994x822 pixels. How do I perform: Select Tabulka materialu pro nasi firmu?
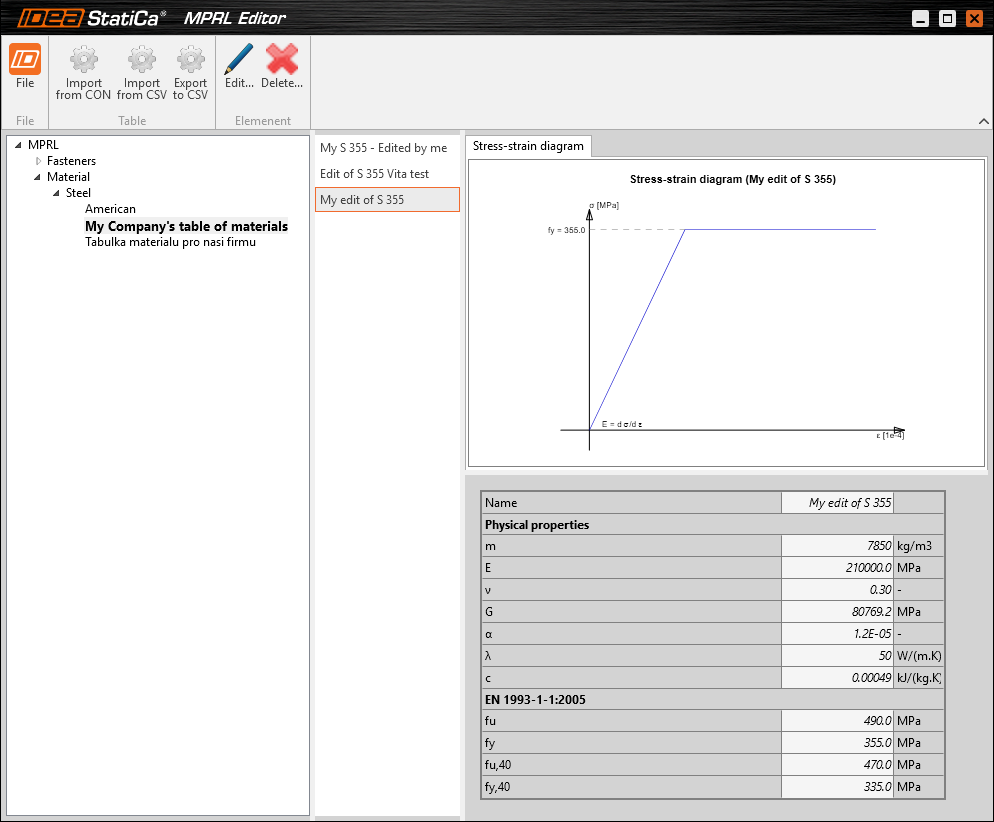pos(170,242)
